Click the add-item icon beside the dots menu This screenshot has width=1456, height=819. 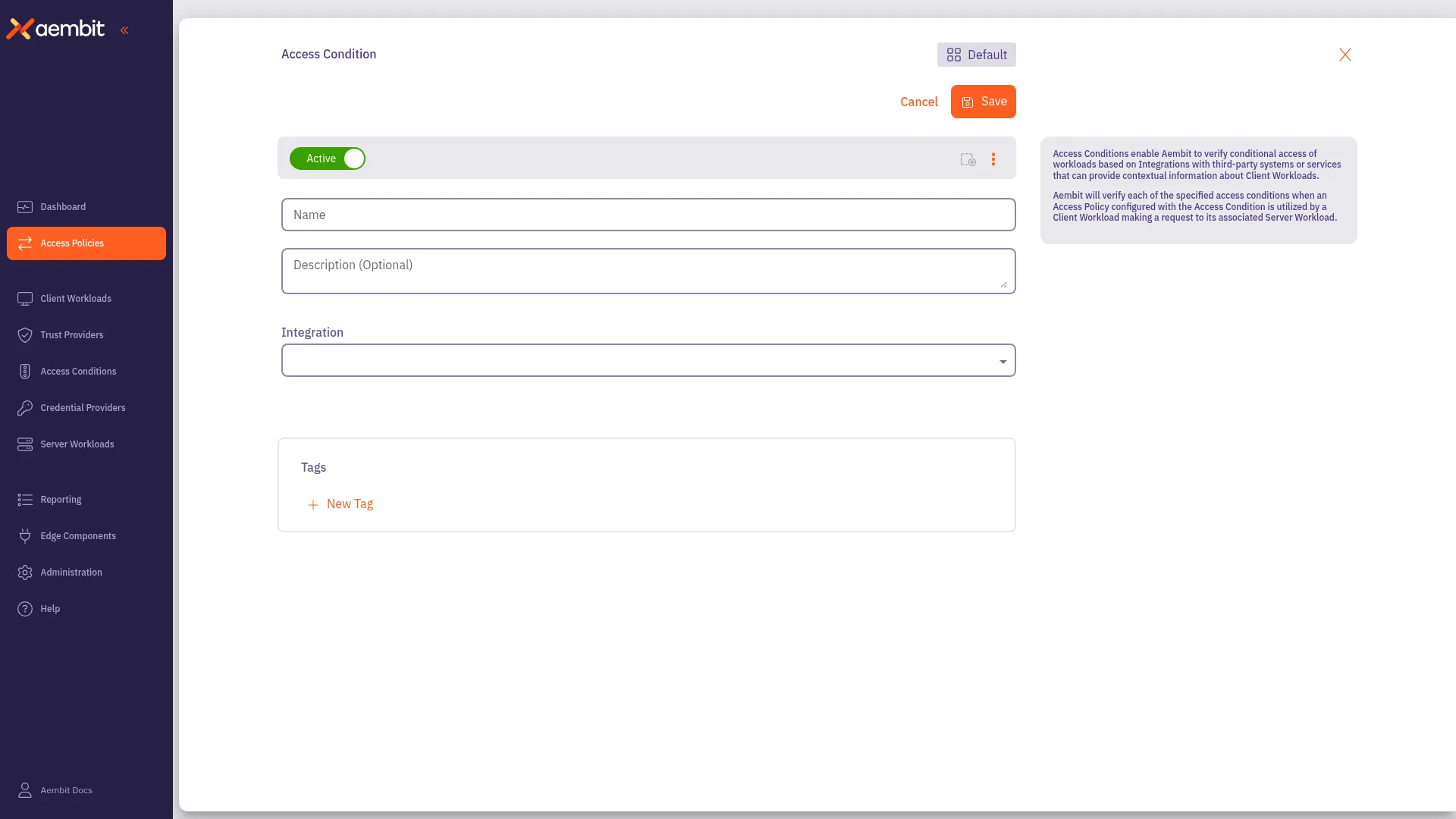click(968, 159)
